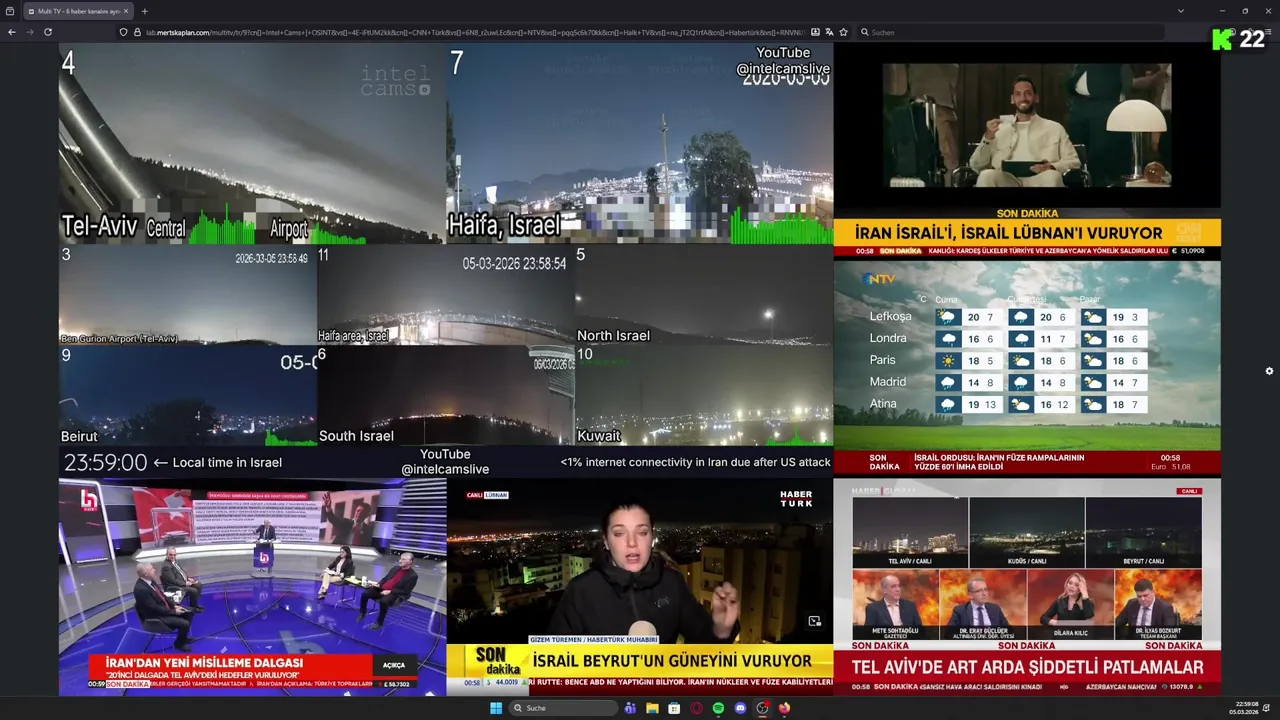Expand the list all tabs dropdown
1280x720 pixels.
1180,11
